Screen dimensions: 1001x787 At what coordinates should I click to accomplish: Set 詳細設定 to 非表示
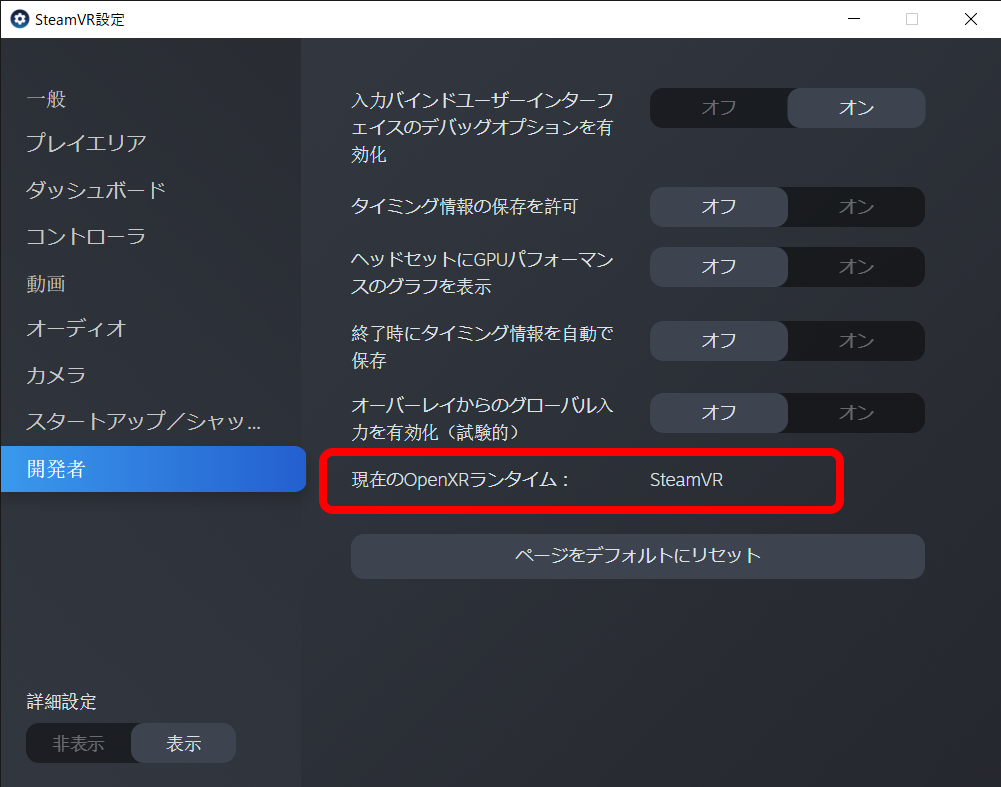[x=78, y=744]
